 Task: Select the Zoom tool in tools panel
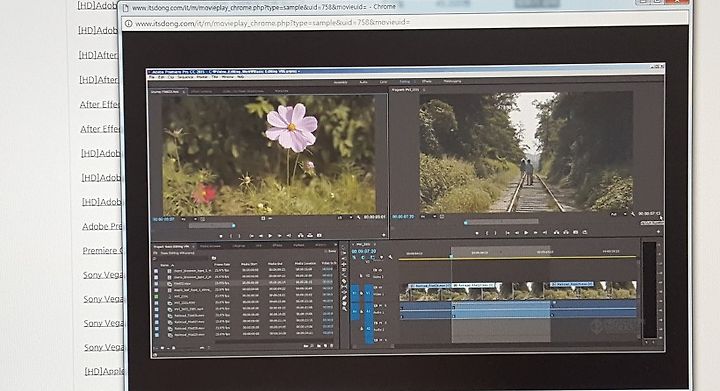344,308
